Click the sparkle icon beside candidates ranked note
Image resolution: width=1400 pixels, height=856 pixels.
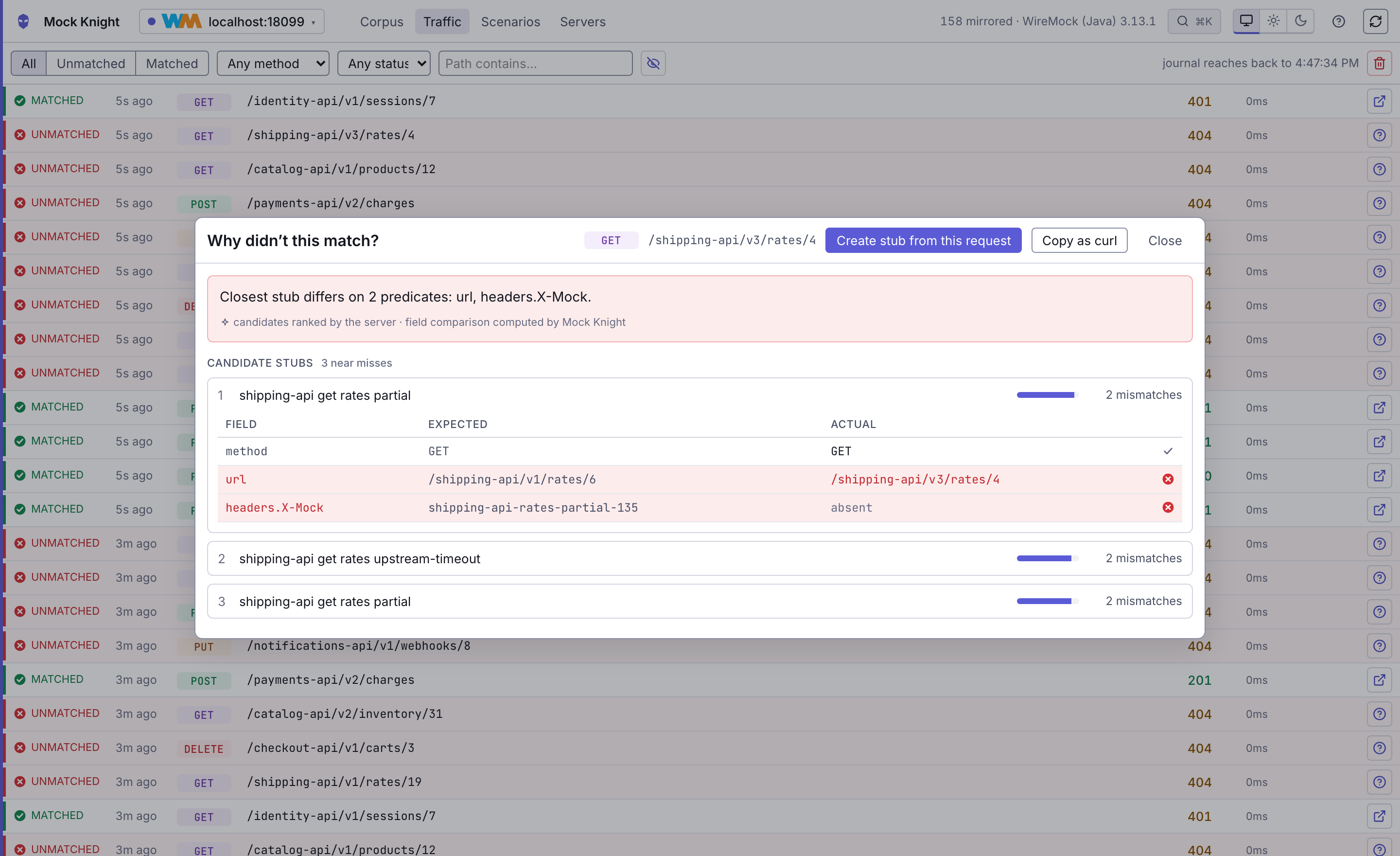tap(225, 322)
